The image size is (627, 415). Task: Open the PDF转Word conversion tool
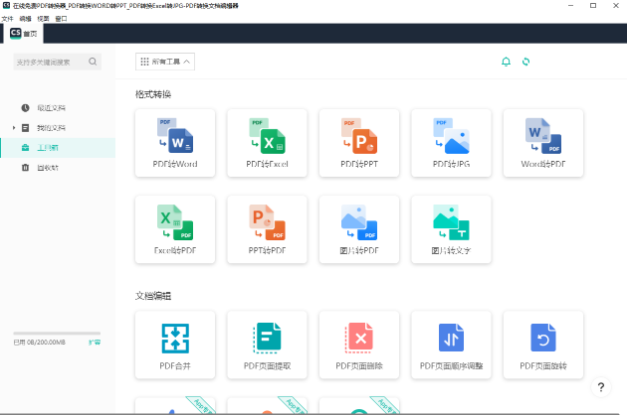click(x=175, y=143)
